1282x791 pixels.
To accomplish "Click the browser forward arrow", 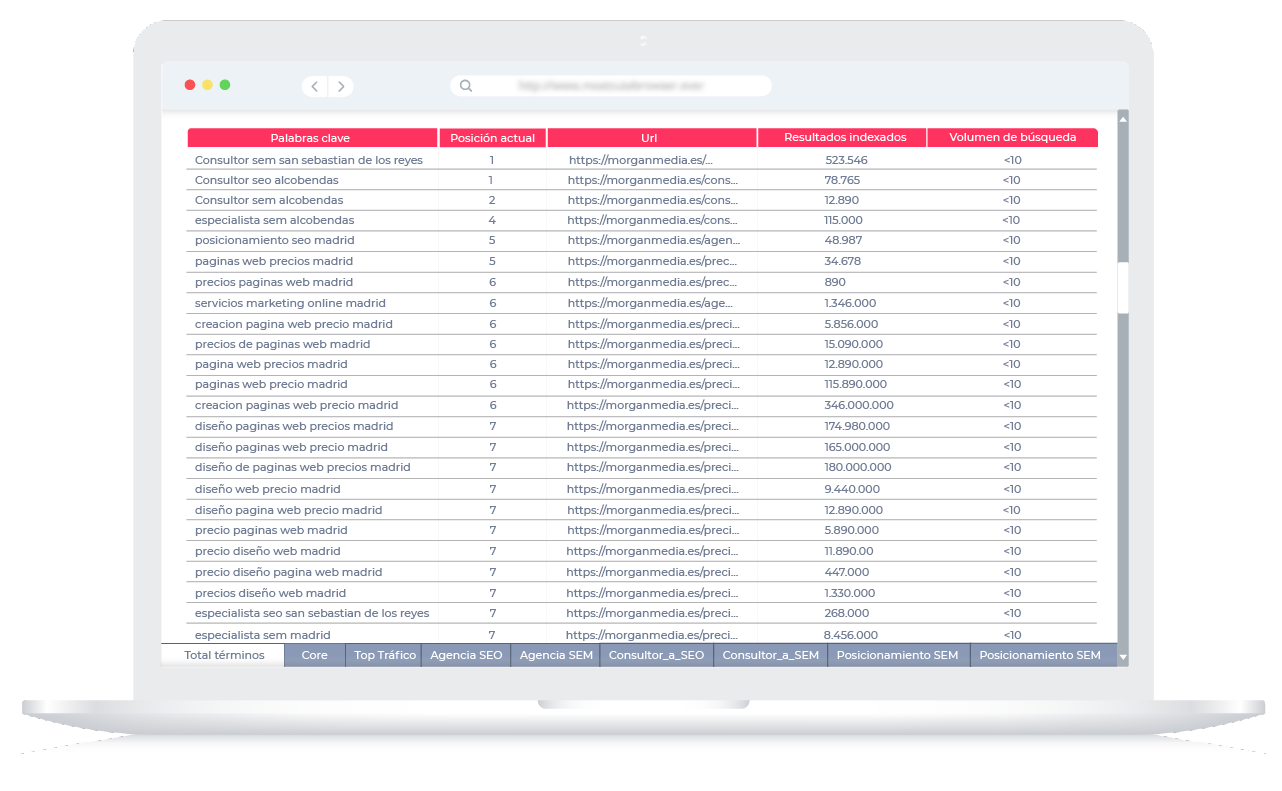I will point(341,87).
